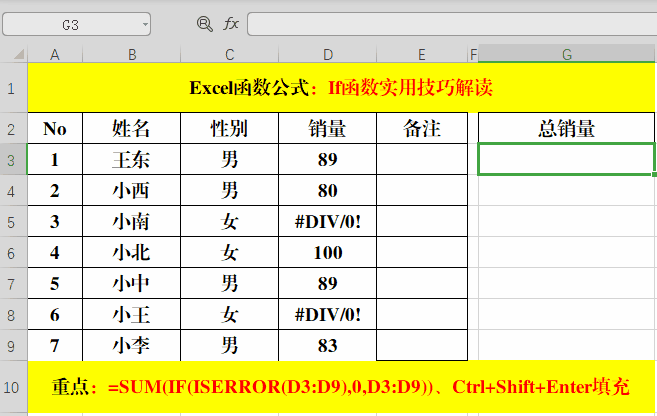Open the insert function fx button
This screenshot has height=416, width=657.
[231, 23]
